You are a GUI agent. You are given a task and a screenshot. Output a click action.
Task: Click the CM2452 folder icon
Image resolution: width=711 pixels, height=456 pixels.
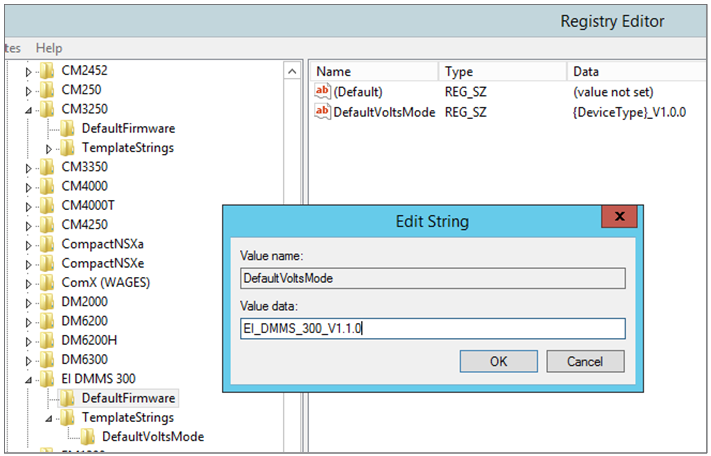tap(47, 71)
